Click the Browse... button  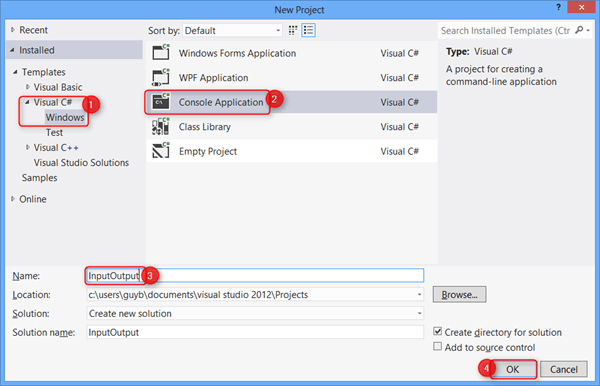pos(460,295)
